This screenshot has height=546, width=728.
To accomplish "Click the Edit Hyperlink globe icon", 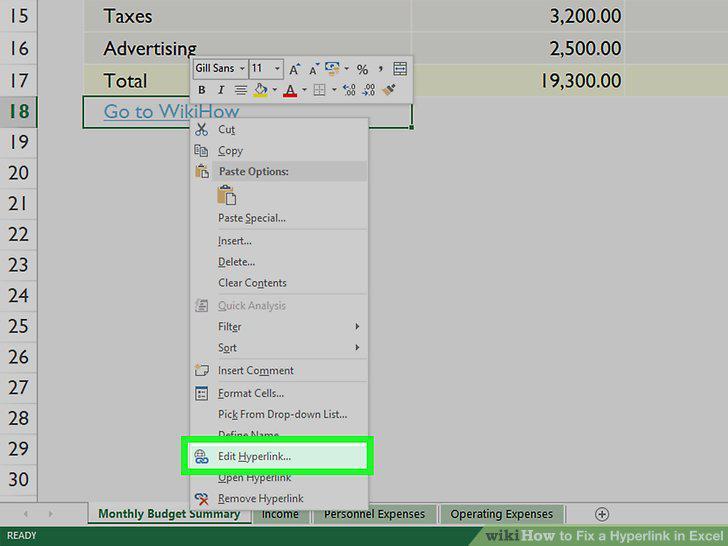I will click(202, 456).
